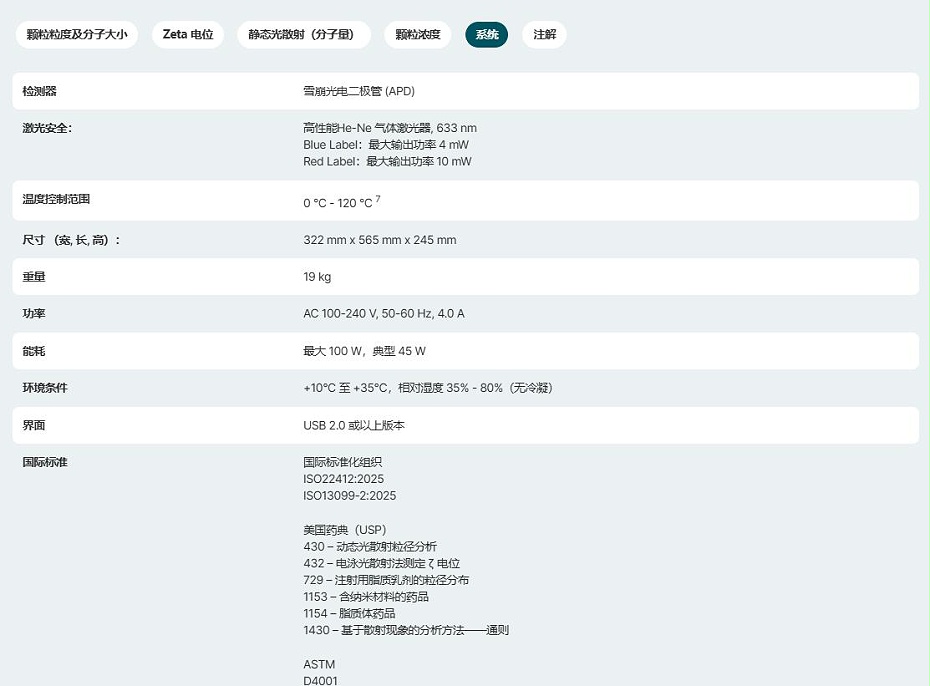The height and width of the screenshot is (686, 930).
Task: Switch to the Zeta 电位 tab
Action: [x=188, y=35]
